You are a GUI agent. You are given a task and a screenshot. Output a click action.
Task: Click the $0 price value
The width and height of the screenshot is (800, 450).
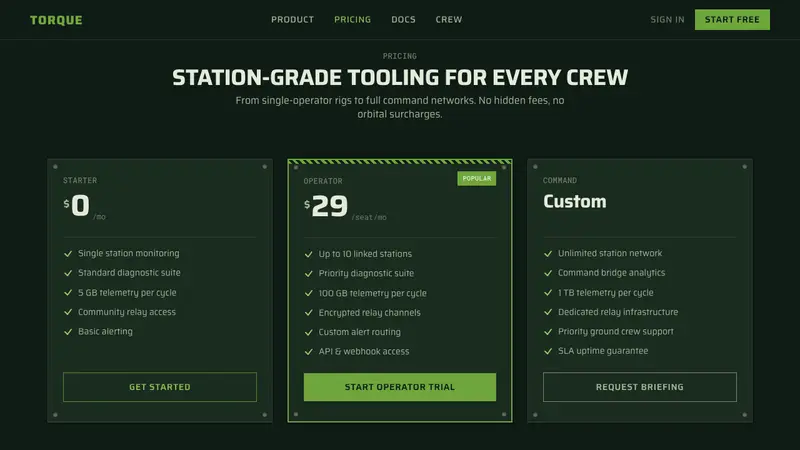point(77,205)
